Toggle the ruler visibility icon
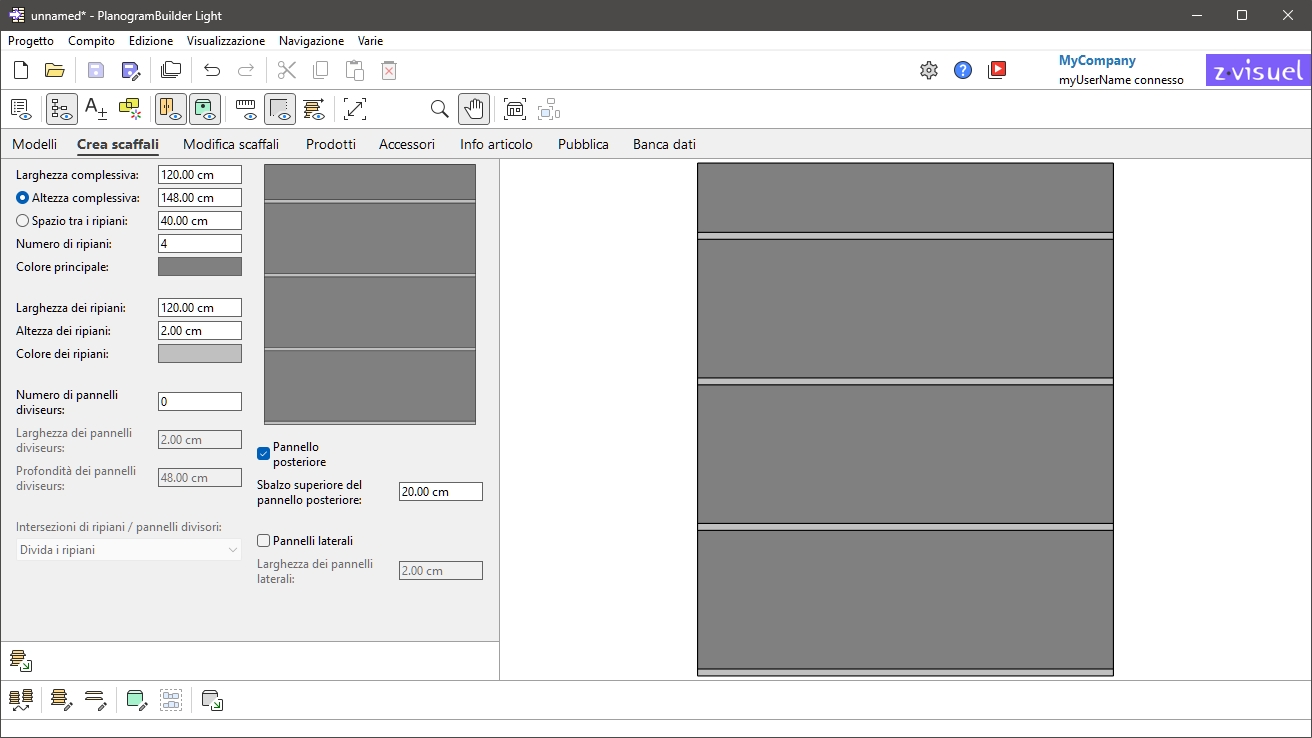The height and width of the screenshot is (738, 1312). coord(246,109)
